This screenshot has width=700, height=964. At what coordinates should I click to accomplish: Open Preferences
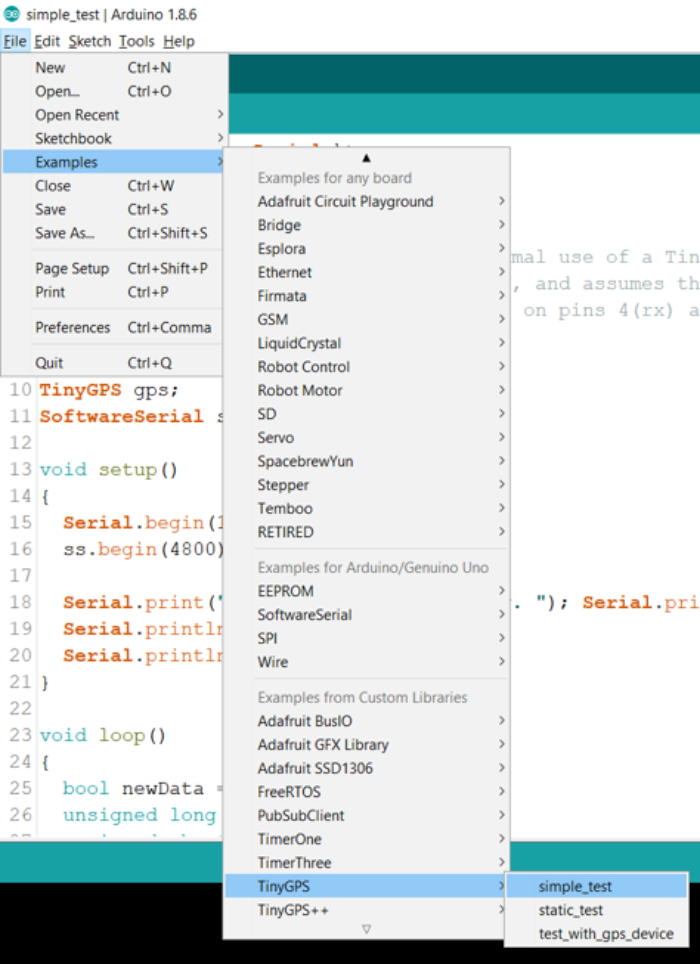114,328
